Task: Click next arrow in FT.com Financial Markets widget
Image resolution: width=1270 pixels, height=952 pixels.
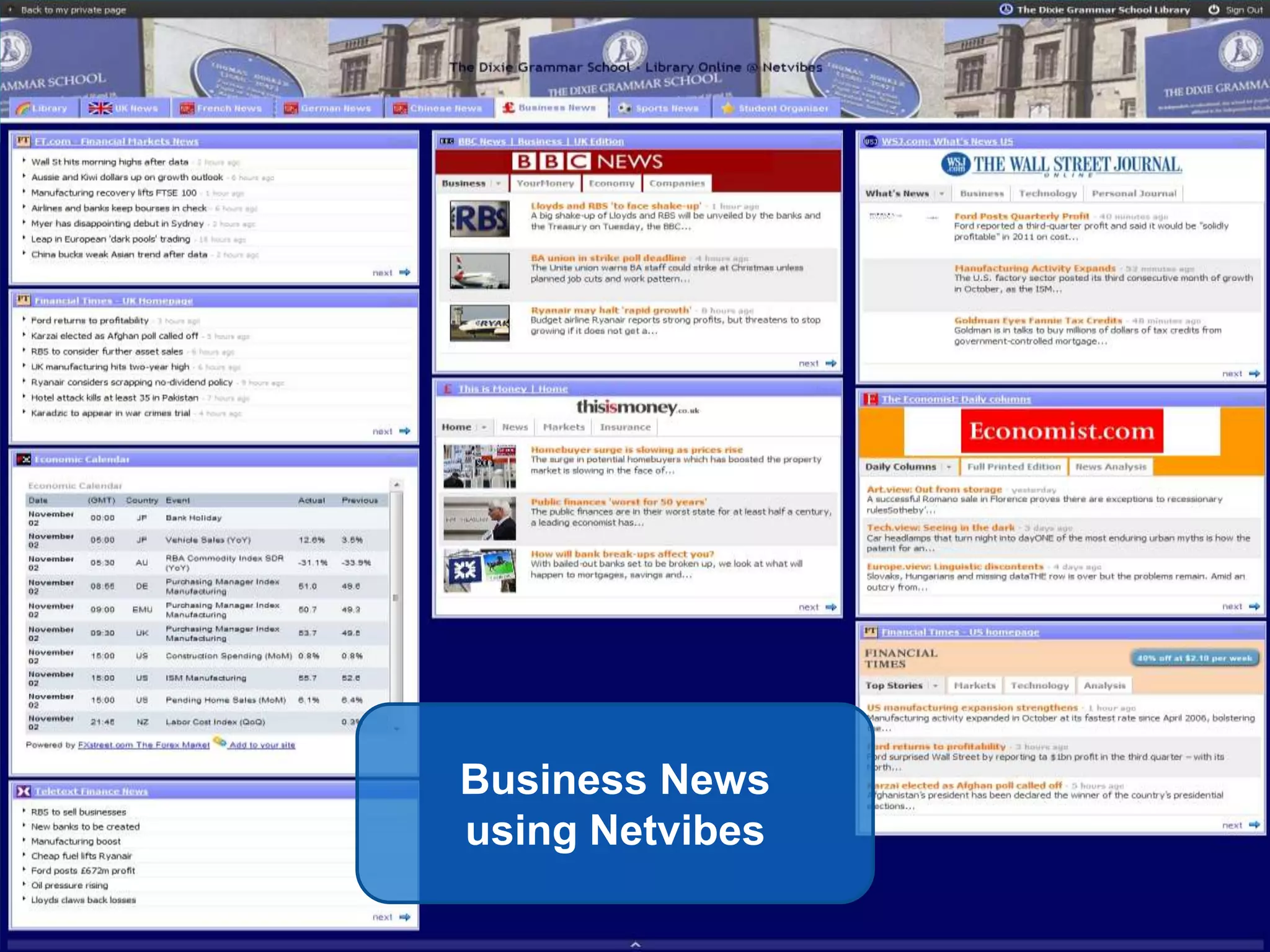Action: tap(405, 272)
